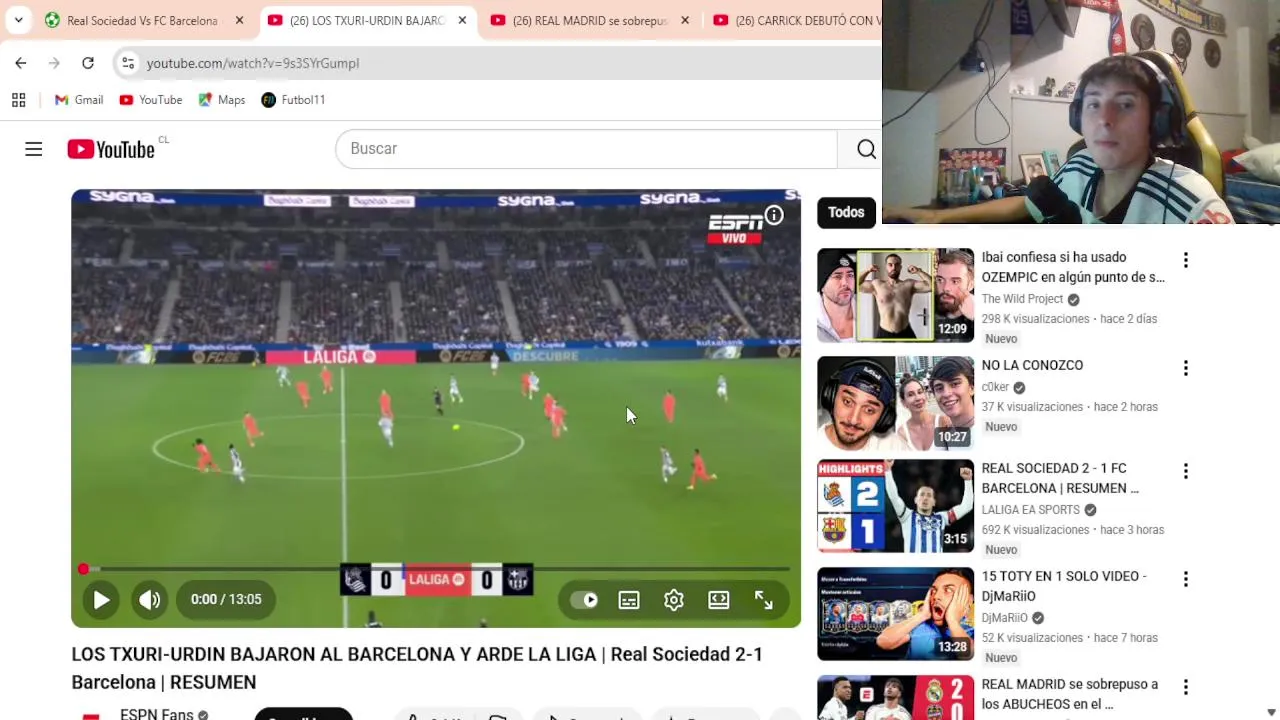Go back to the previous page

tap(21, 63)
